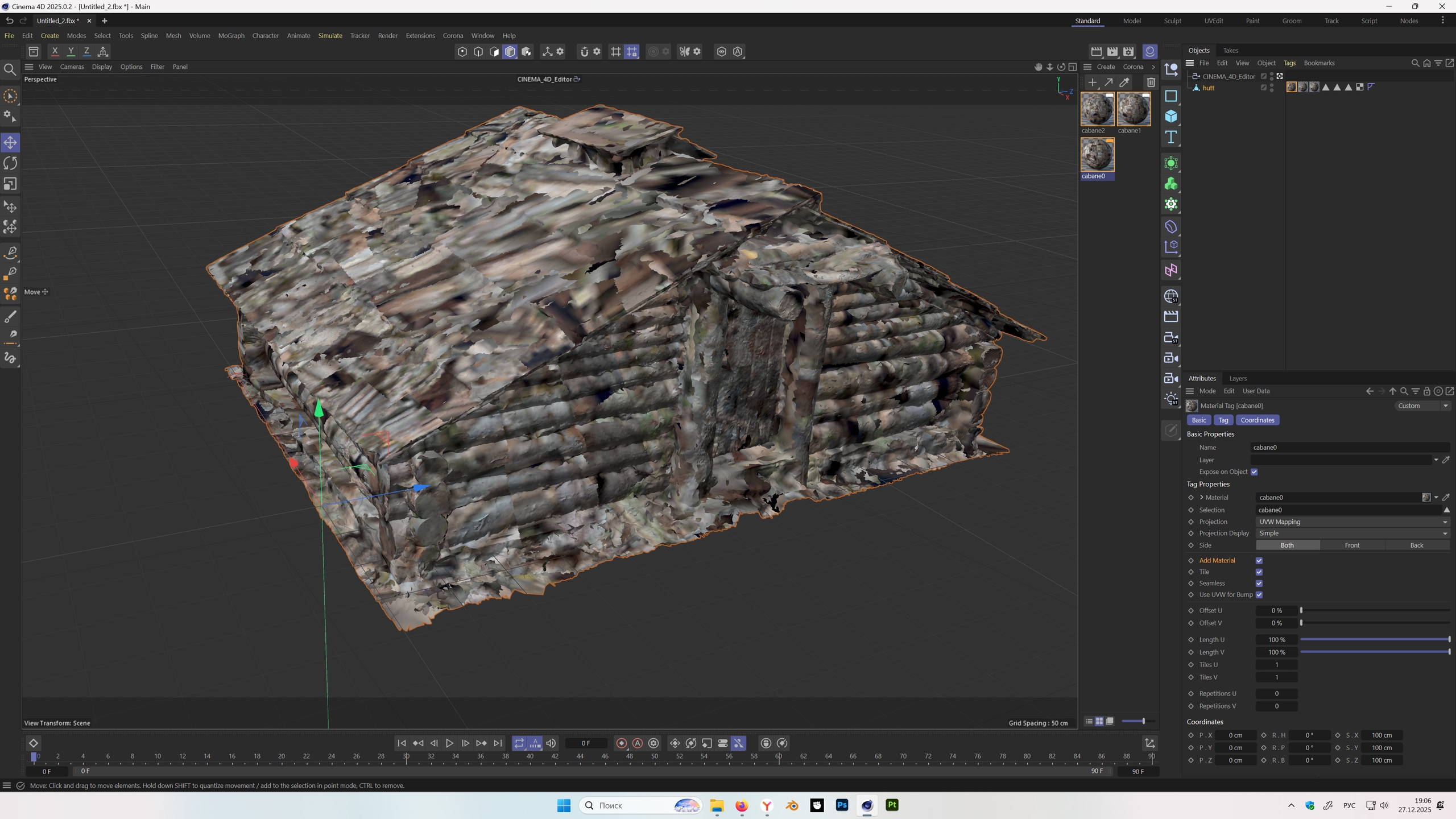Click the Text spline tool icon

tap(1170, 137)
